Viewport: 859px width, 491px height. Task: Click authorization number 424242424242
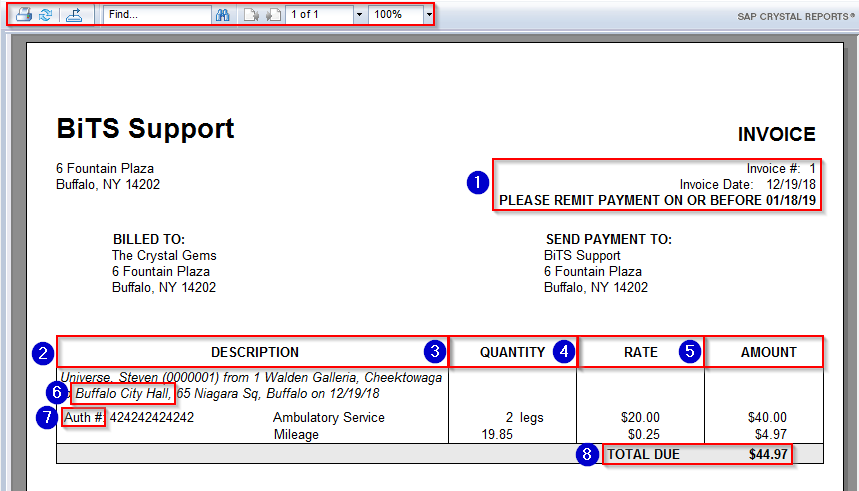[x=152, y=418]
